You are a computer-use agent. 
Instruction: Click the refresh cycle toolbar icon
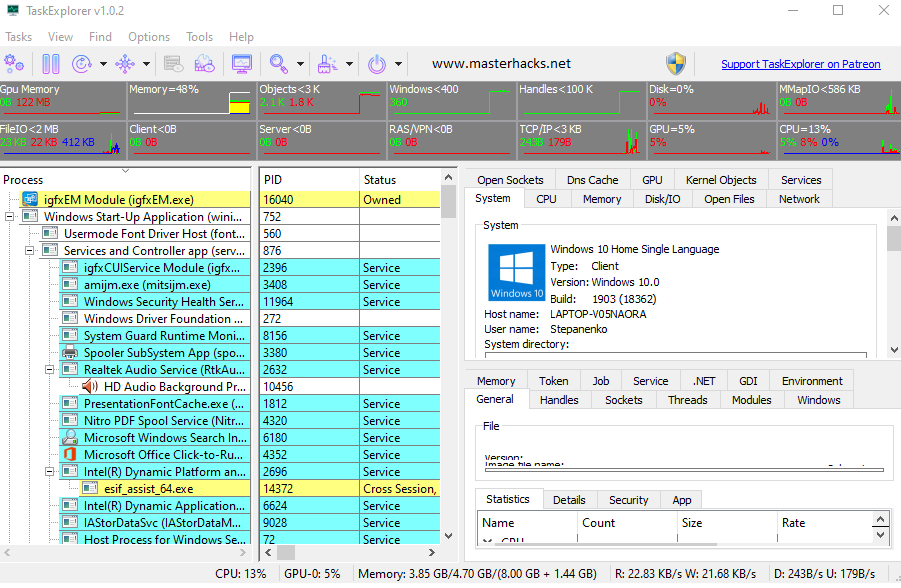coord(82,63)
